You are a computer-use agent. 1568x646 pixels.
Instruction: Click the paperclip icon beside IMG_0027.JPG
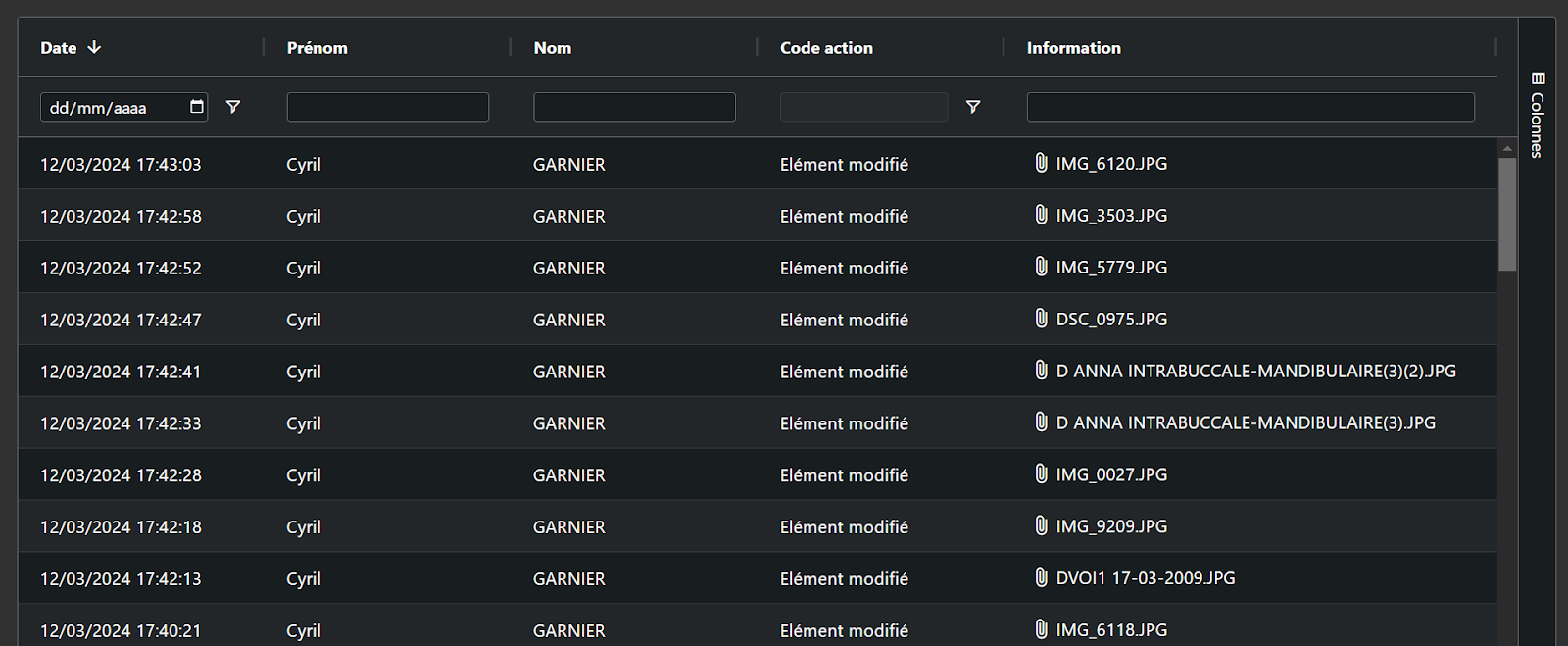point(1041,474)
